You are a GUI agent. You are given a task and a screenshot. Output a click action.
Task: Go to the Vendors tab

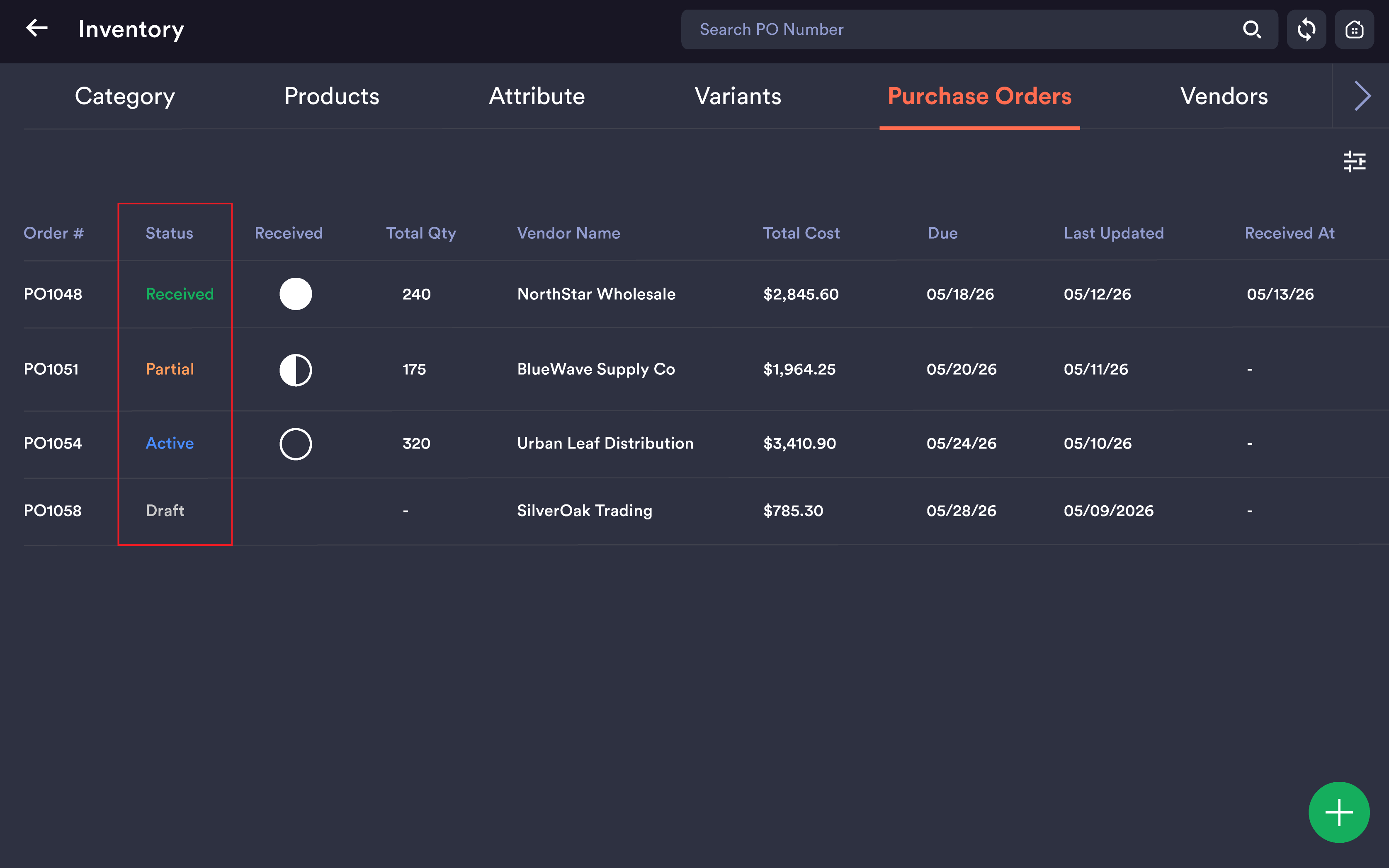pos(1224,96)
